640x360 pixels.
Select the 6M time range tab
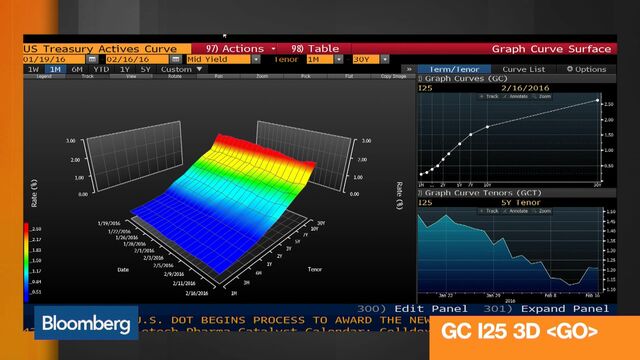click(x=77, y=69)
